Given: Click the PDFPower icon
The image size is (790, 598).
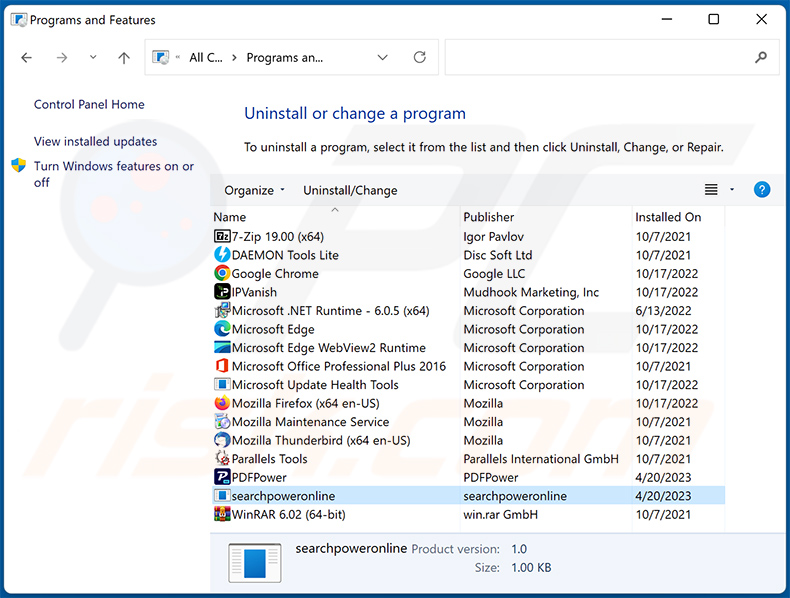Looking at the screenshot, I should (222, 477).
